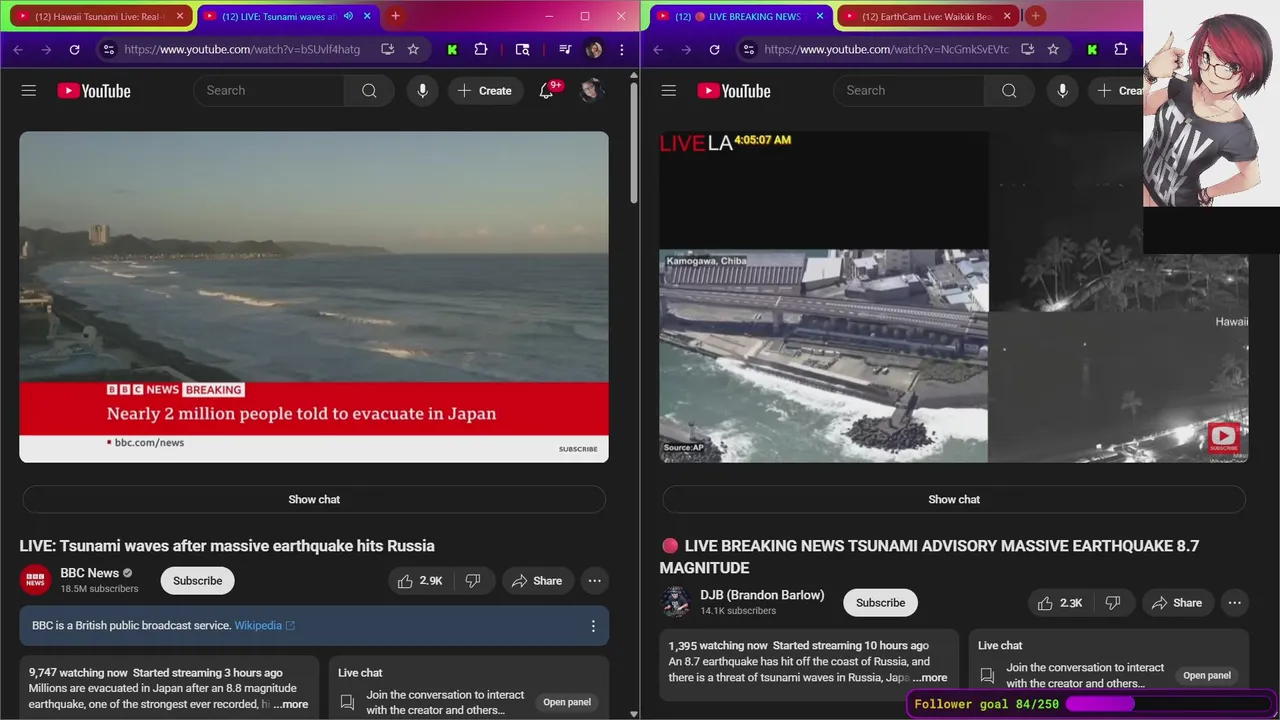
Task: Start voice search in left YouTube window
Action: (x=422, y=91)
